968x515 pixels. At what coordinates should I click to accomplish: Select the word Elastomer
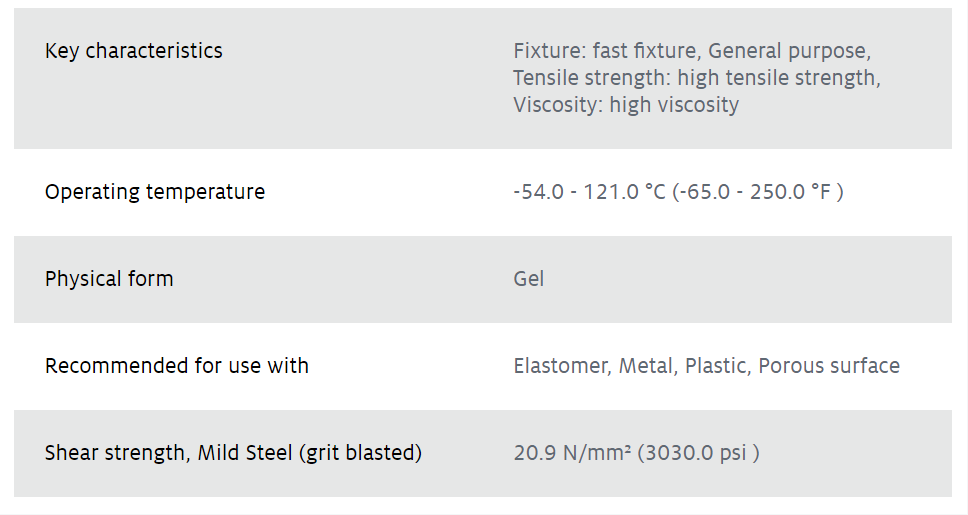point(560,366)
